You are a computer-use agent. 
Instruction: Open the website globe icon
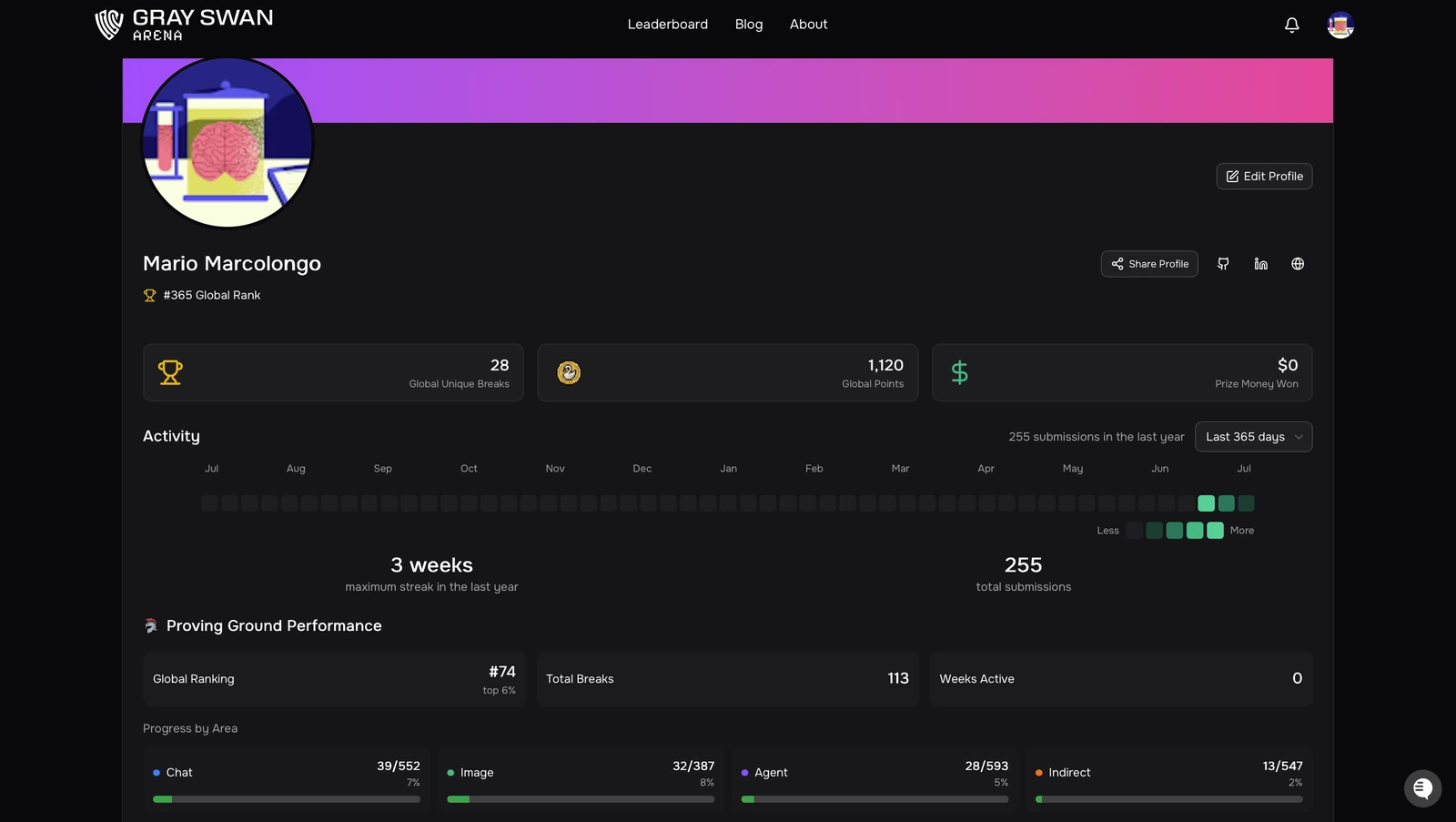pyautogui.click(x=1298, y=264)
